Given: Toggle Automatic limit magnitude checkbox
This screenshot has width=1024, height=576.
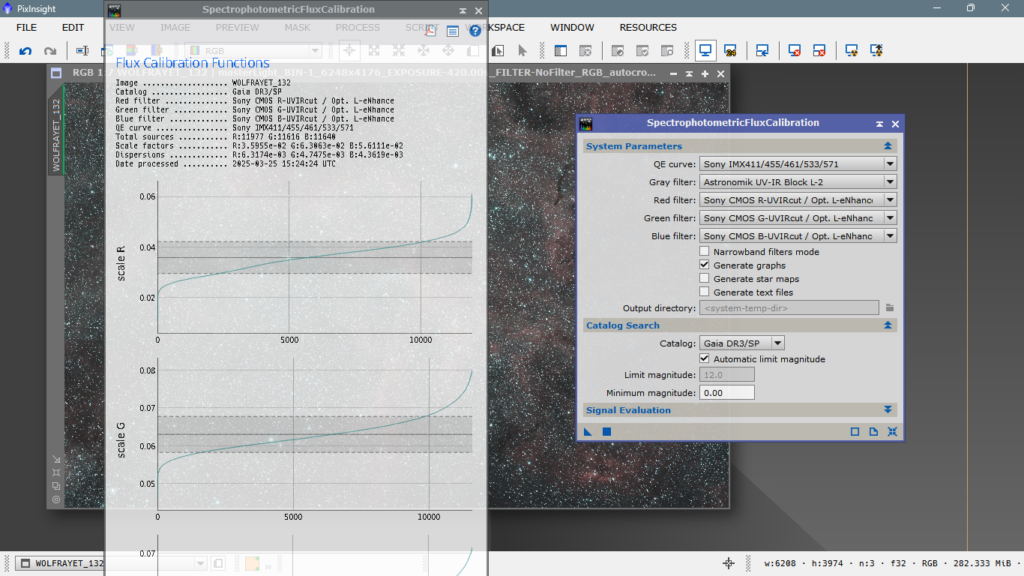Looking at the screenshot, I should (x=704, y=359).
